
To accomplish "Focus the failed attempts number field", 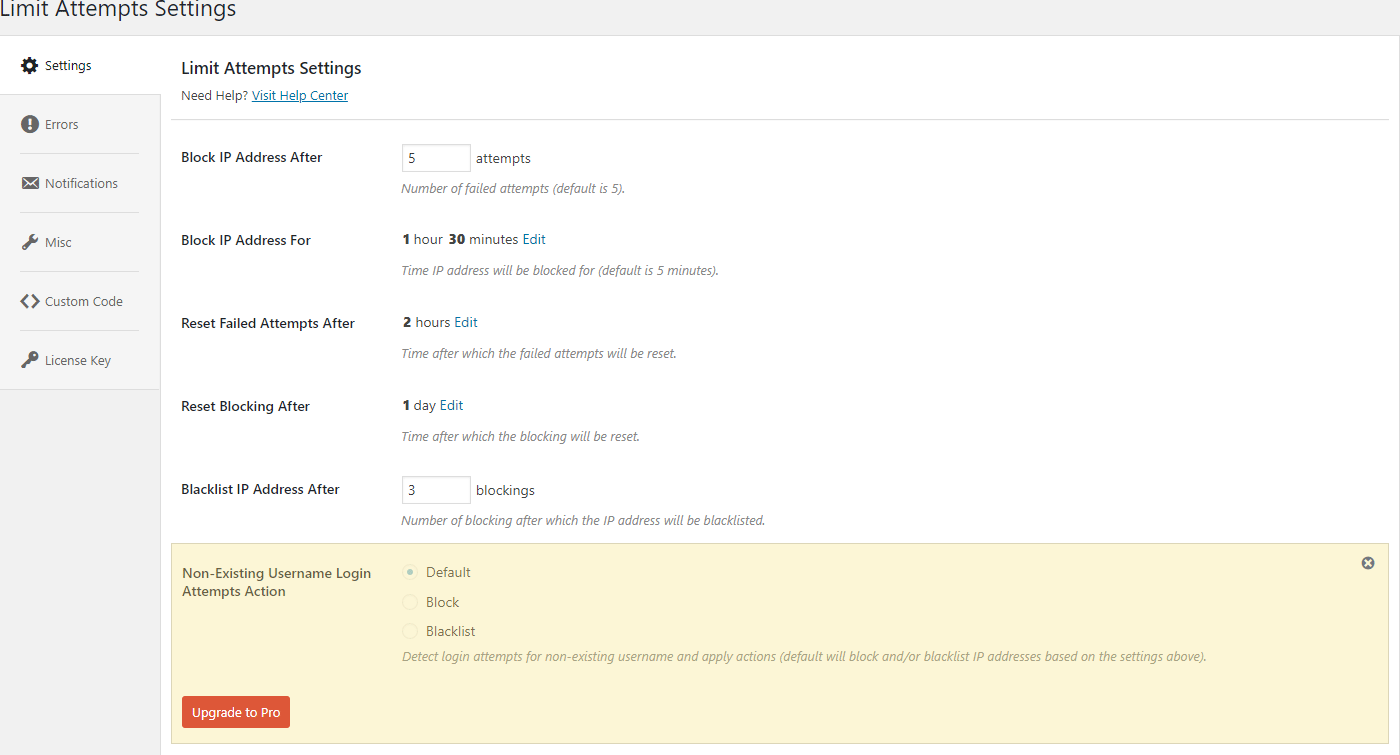I will 435,158.
